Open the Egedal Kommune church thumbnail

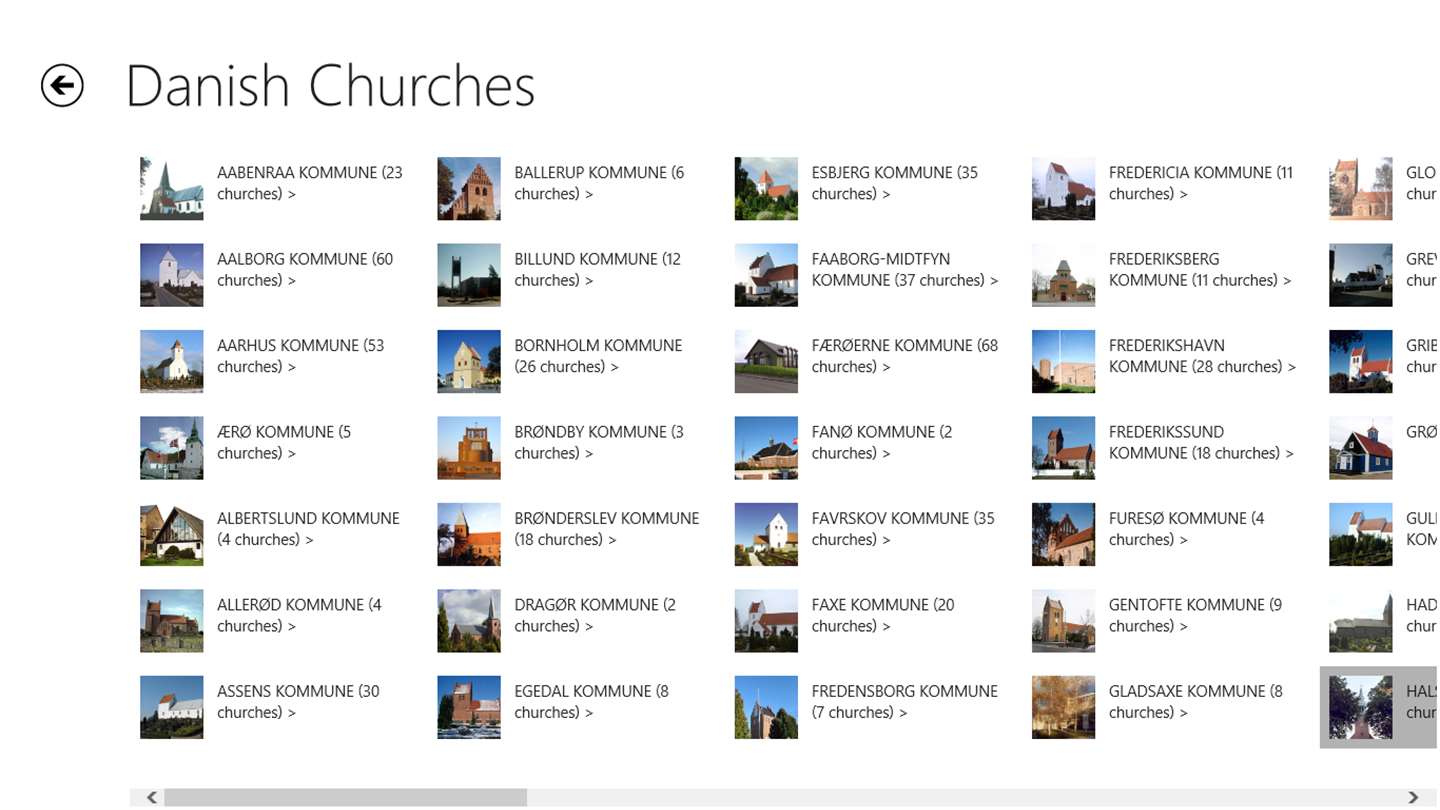[x=469, y=708]
